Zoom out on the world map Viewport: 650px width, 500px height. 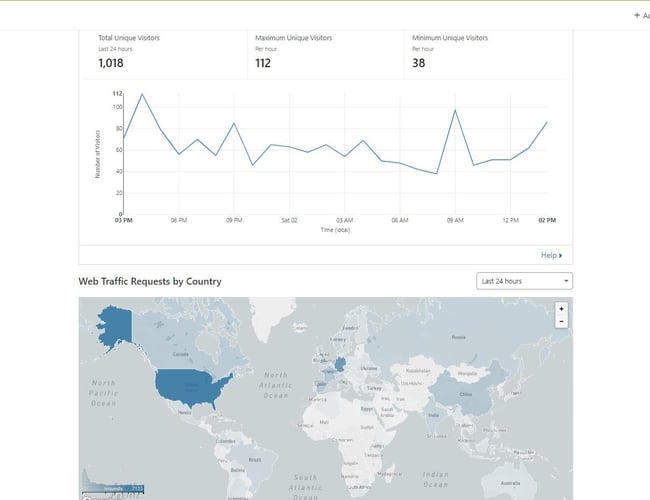pyautogui.click(x=561, y=322)
